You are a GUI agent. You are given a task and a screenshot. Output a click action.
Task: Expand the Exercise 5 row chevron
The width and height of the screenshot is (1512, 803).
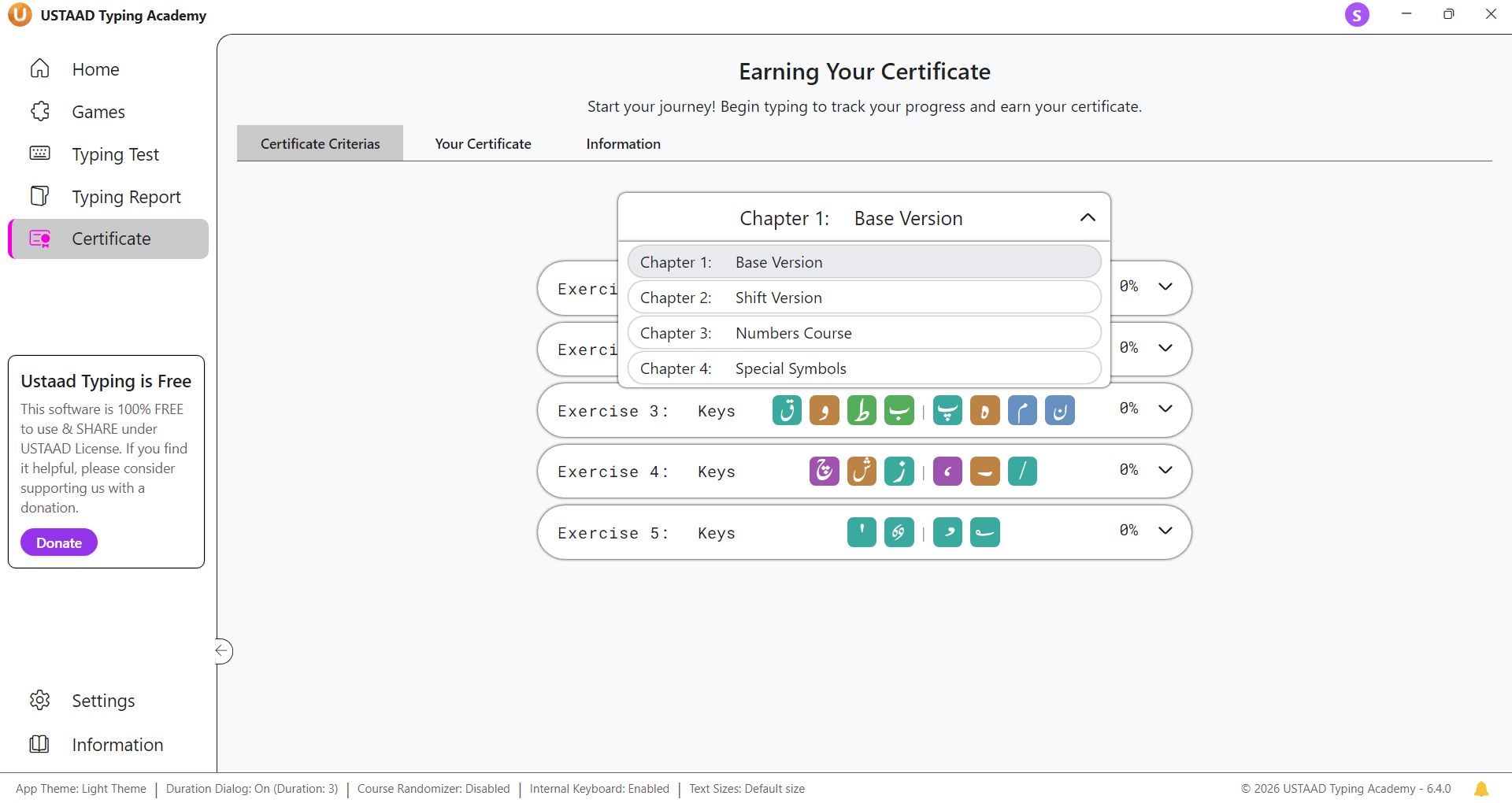tap(1165, 531)
